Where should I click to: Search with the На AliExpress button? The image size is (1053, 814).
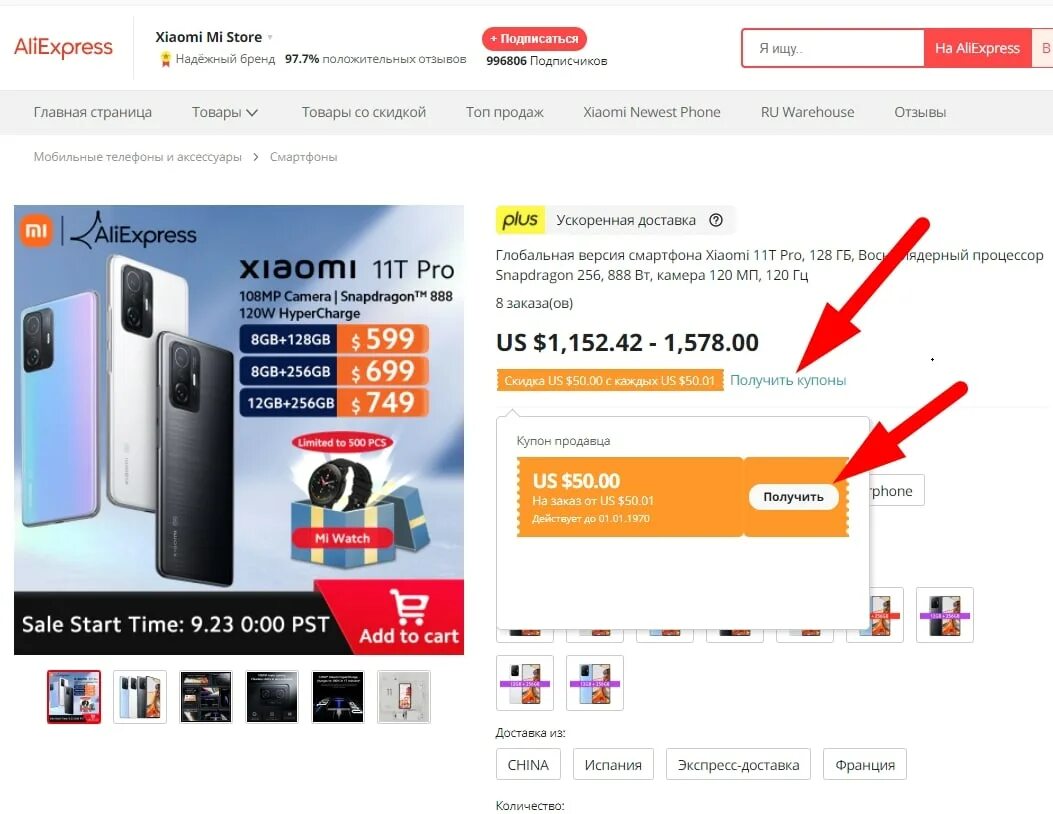tap(977, 48)
